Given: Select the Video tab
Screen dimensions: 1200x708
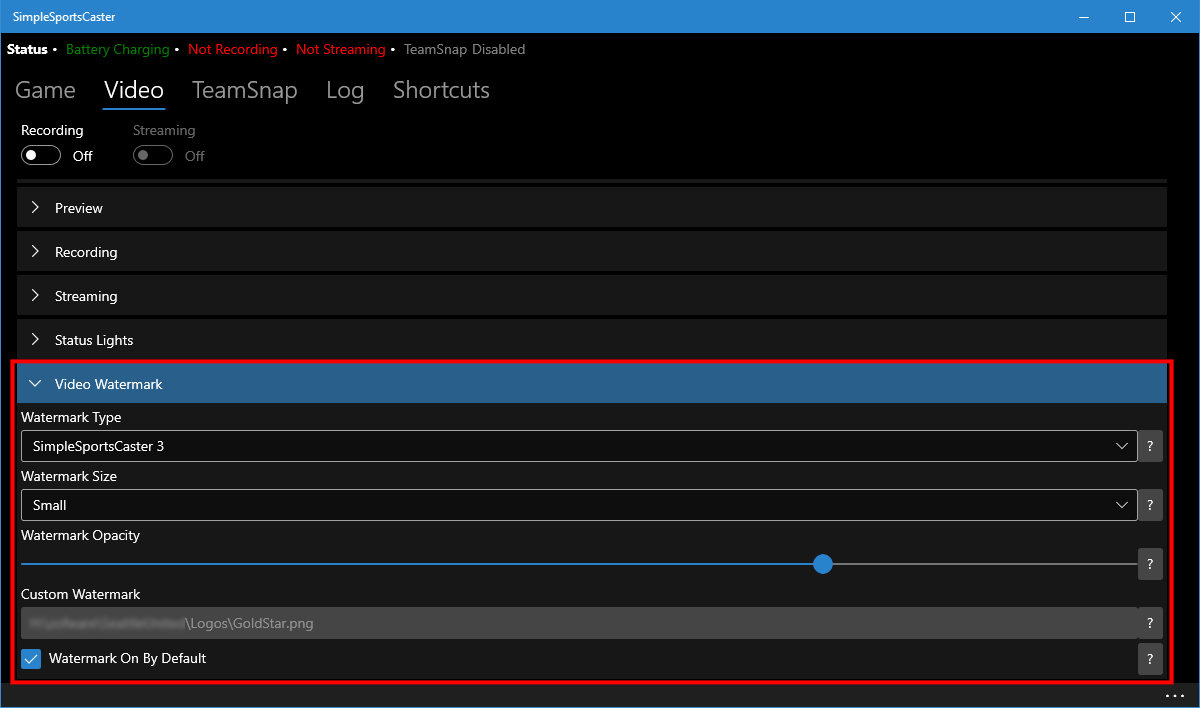Looking at the screenshot, I should 134,90.
